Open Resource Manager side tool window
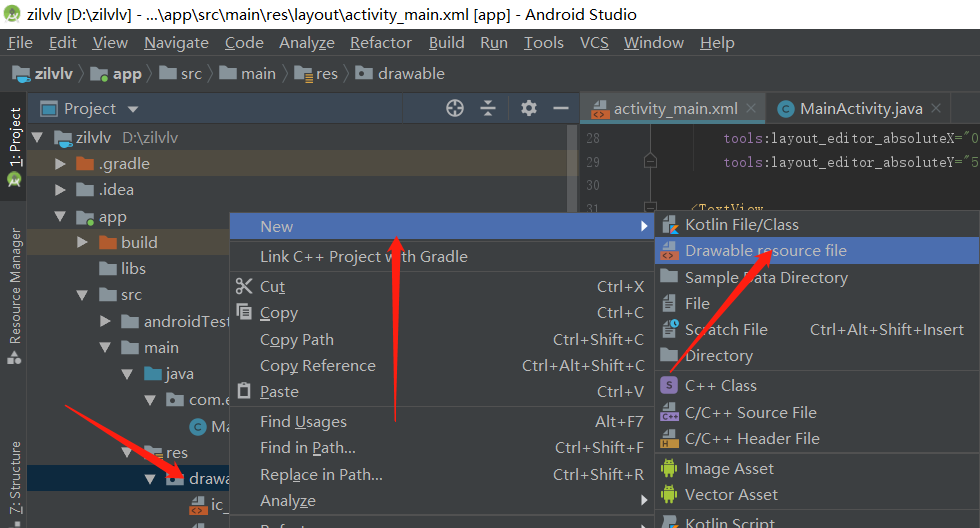The width and height of the screenshot is (980, 528). coord(14,295)
